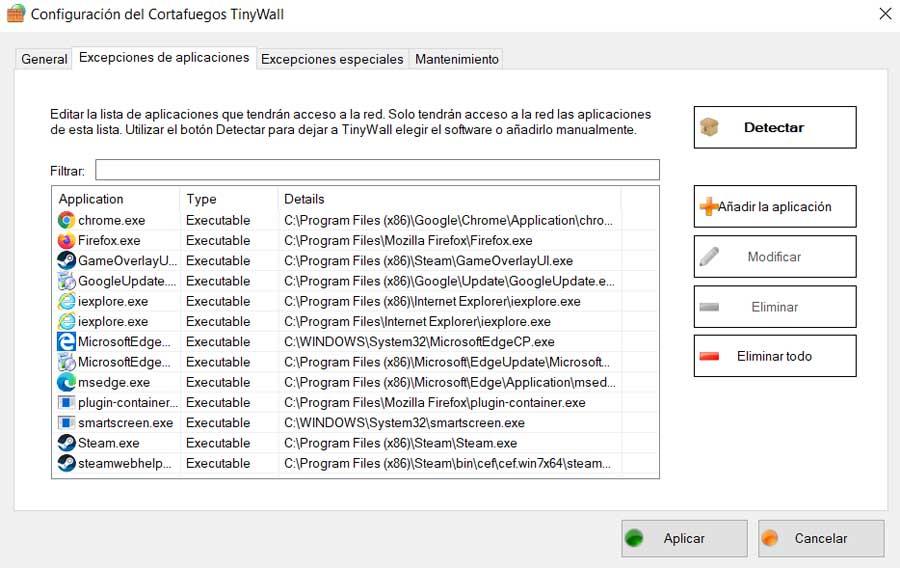Viewport: 900px width, 568px height.
Task: Click the Firefox icon beside Firefox.exe
Action: tap(67, 240)
